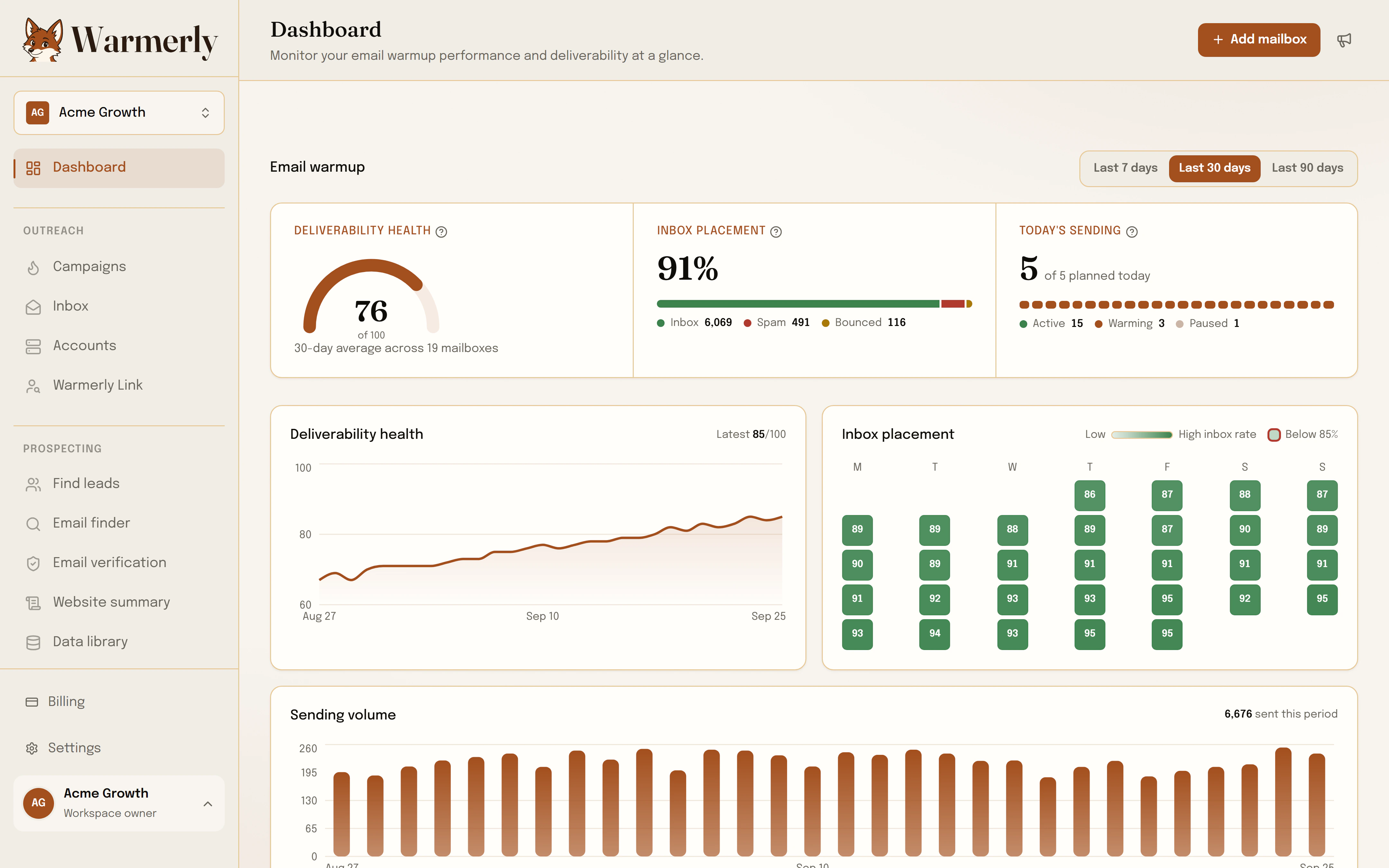
Task: Select the Last 90 days range
Action: pyautogui.click(x=1307, y=167)
